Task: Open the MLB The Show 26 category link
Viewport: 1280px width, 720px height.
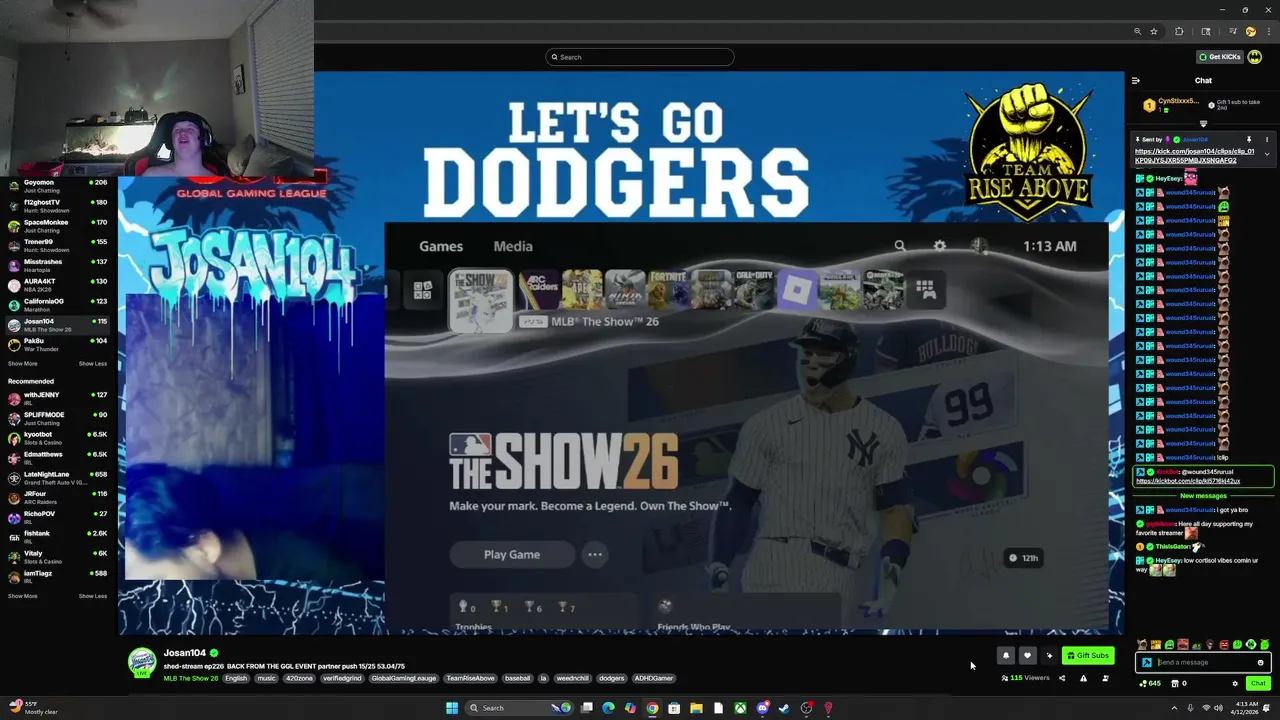Action: 191,678
